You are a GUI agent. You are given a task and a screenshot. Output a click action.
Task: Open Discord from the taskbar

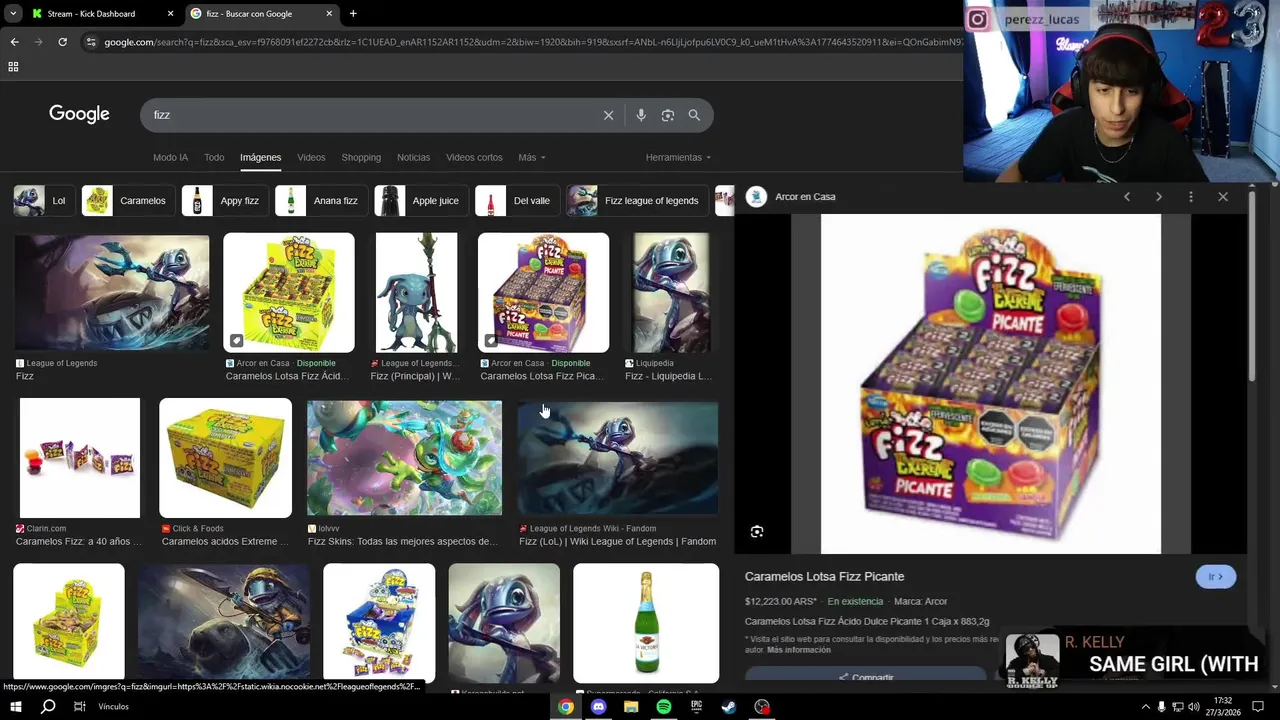pos(598,707)
